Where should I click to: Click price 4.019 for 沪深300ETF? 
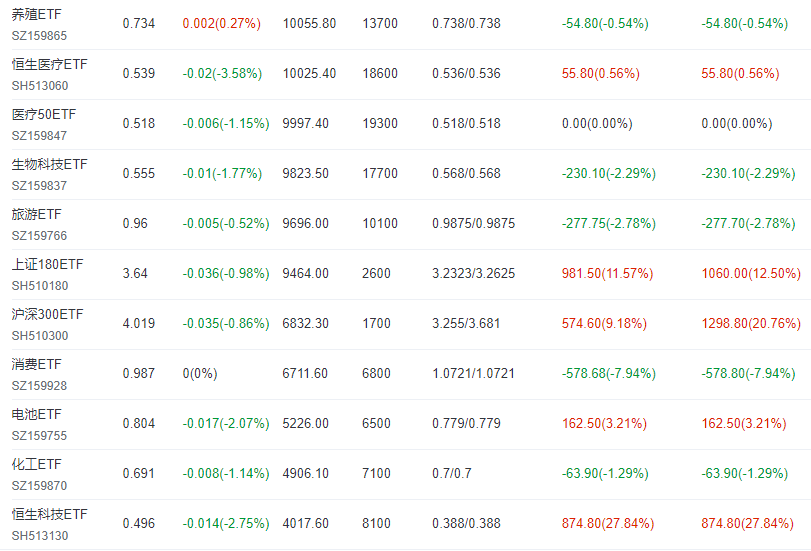pos(139,323)
